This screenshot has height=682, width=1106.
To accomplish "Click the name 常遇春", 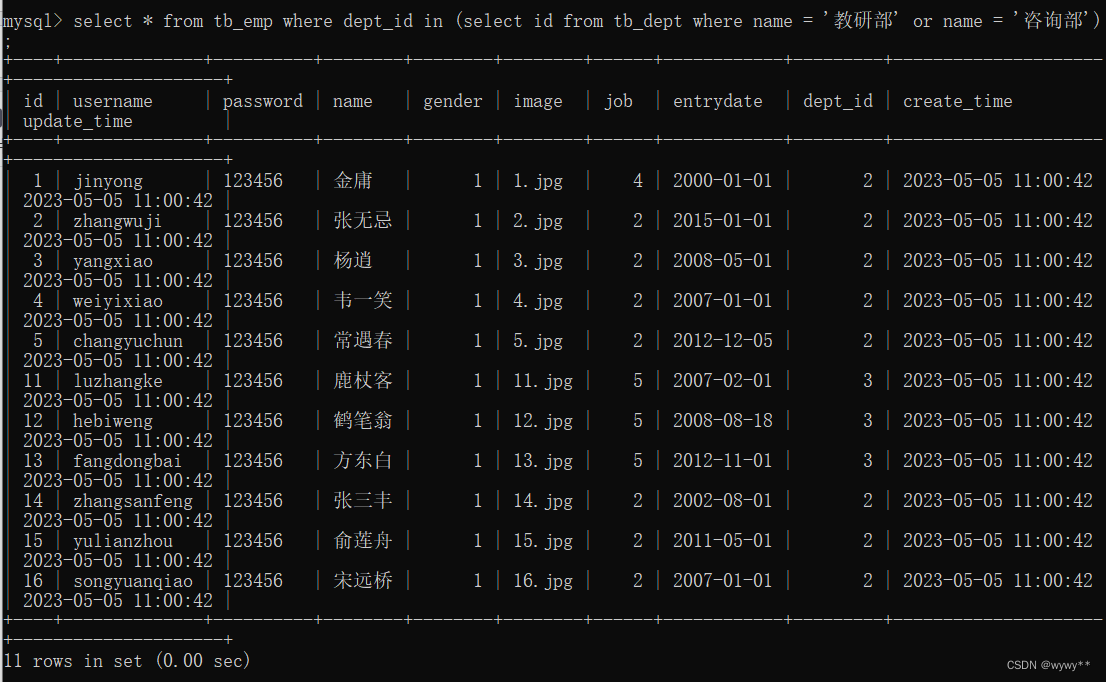I will point(363,341).
